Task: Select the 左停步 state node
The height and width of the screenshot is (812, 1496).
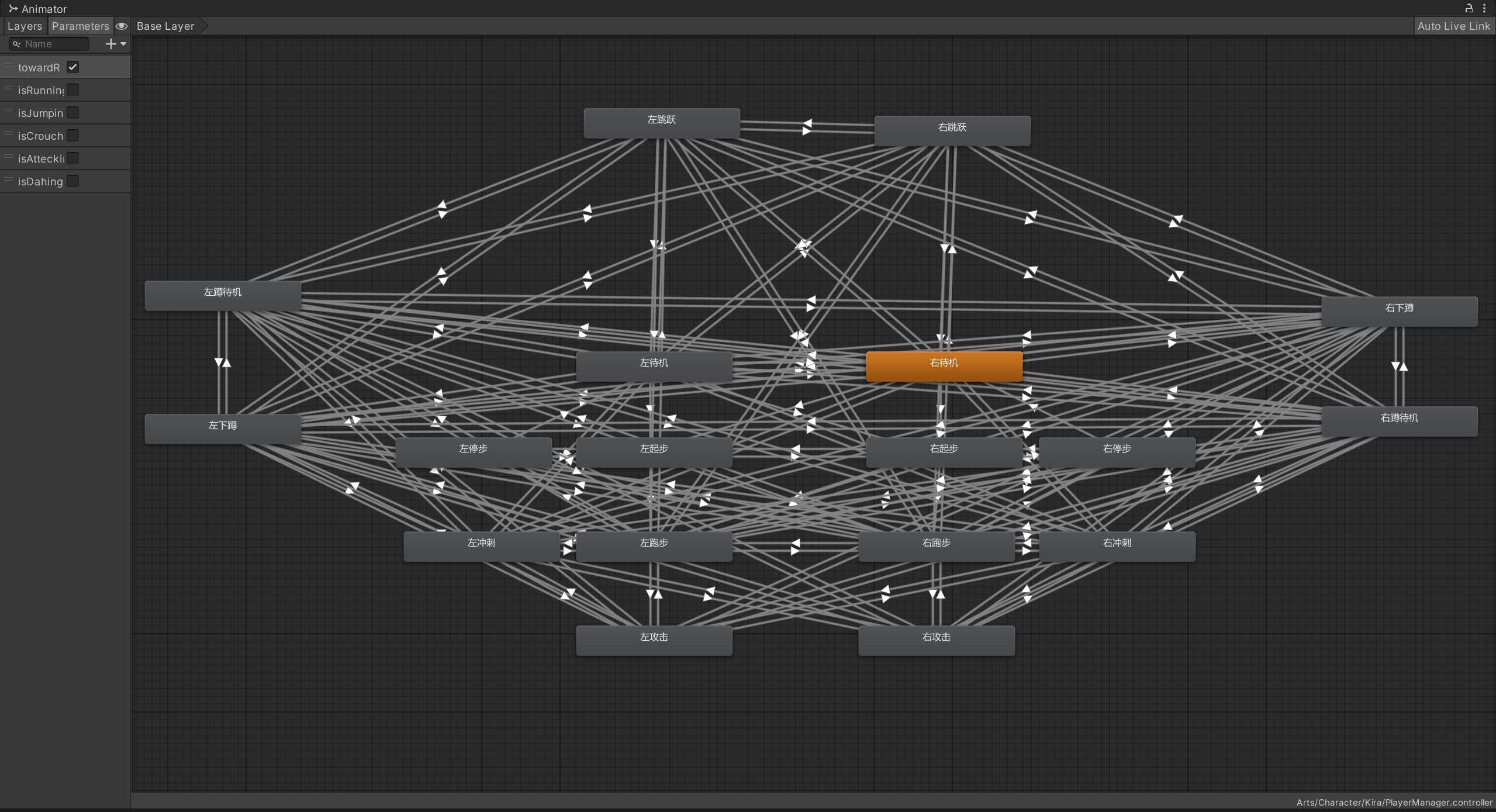Action: (474, 452)
